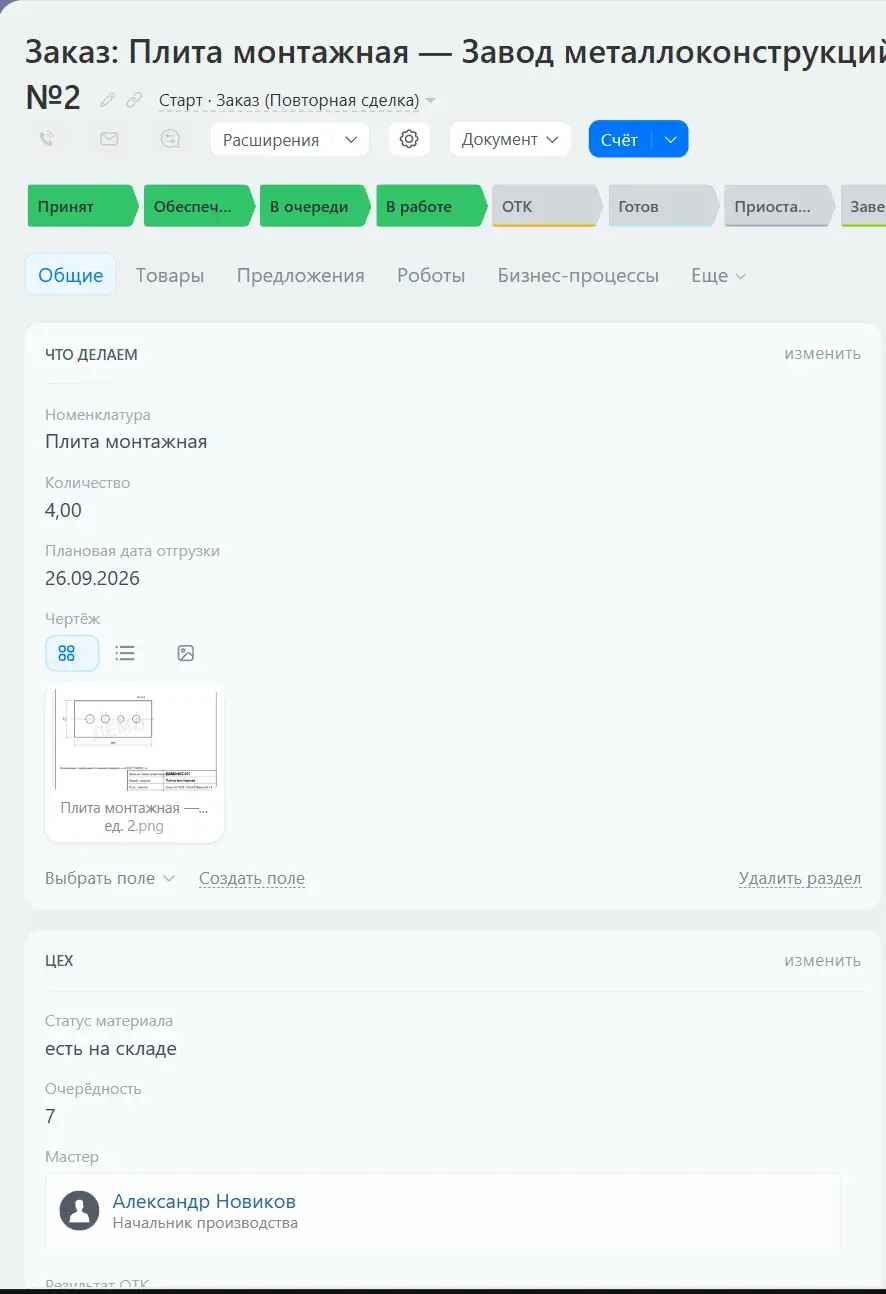Copy the order link via chain icon
Image resolution: width=886 pixels, height=1294 pixels.
(134, 100)
